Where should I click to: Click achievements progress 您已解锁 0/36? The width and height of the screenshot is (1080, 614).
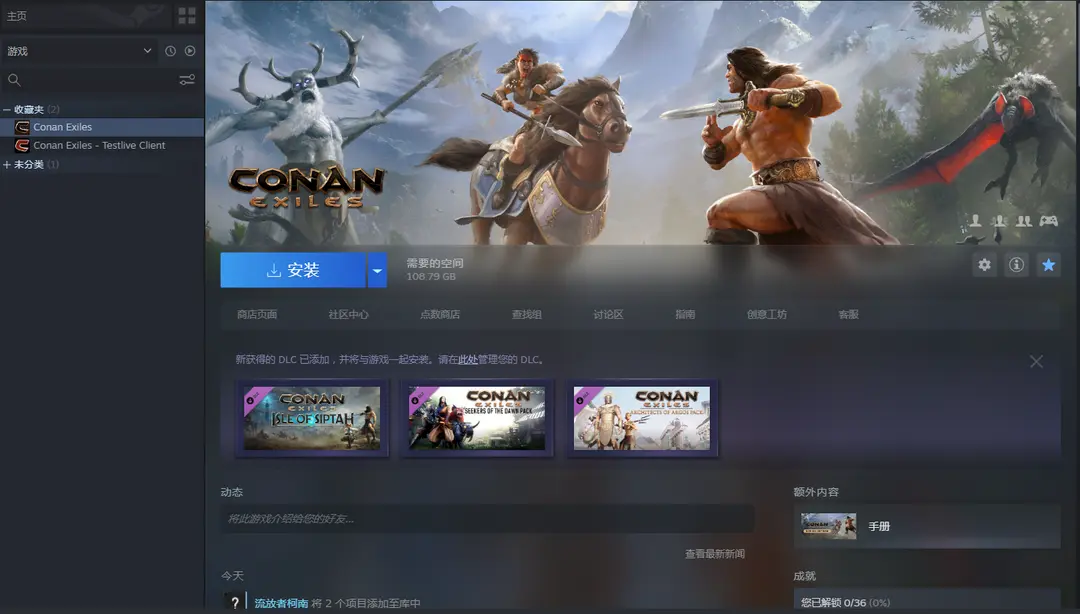pos(845,603)
